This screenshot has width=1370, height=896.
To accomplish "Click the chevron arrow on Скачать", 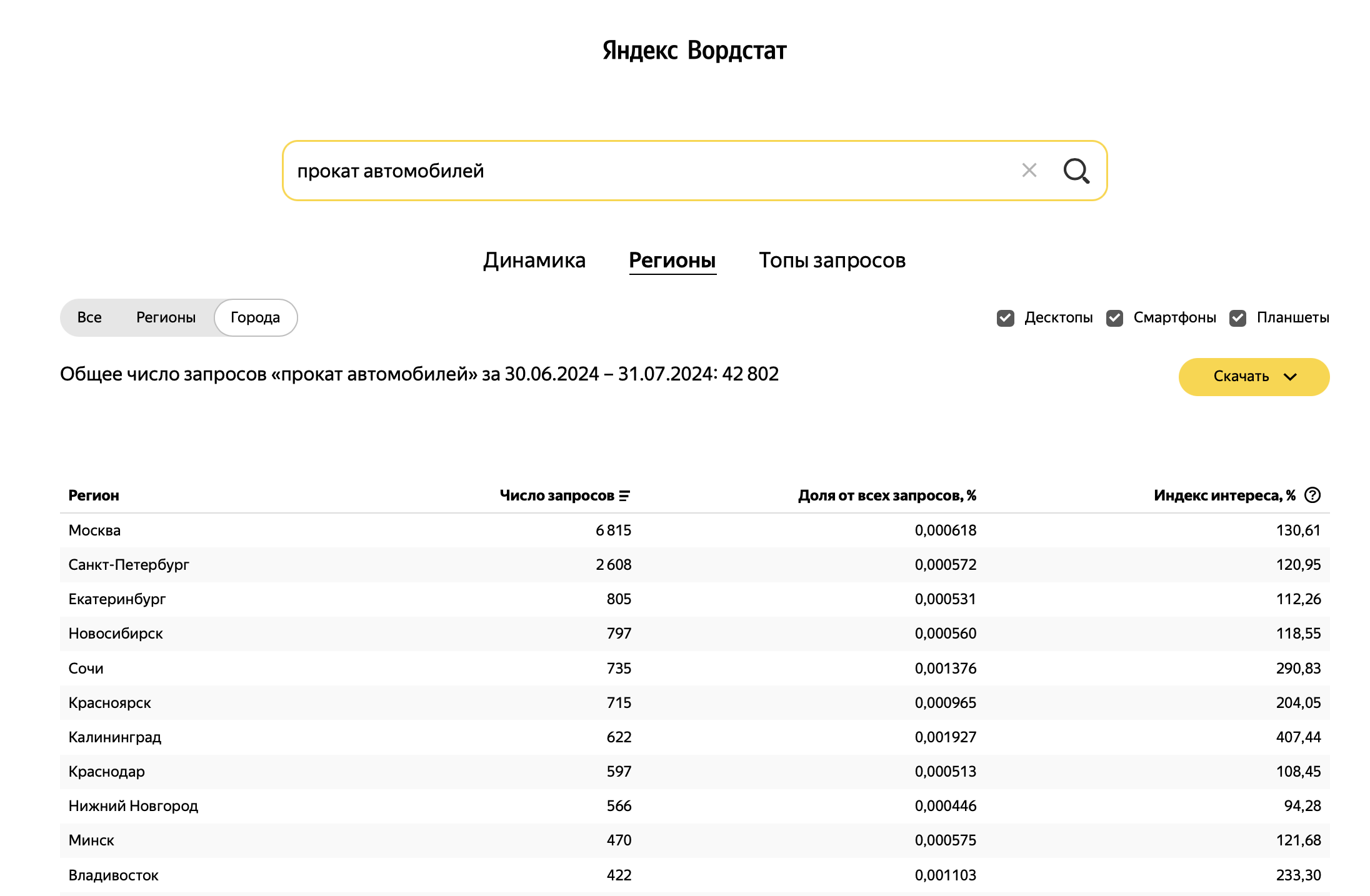I will [1290, 377].
